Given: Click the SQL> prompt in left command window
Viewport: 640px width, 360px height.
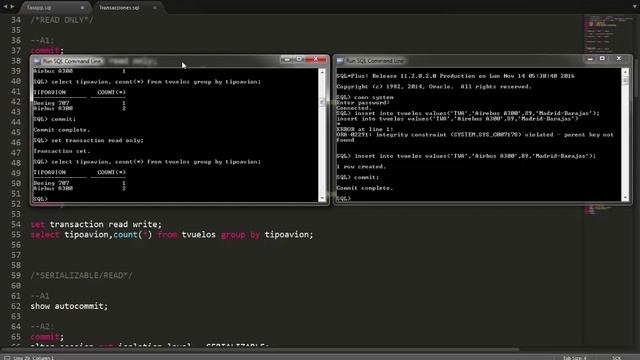Looking at the screenshot, I should (x=40, y=199).
